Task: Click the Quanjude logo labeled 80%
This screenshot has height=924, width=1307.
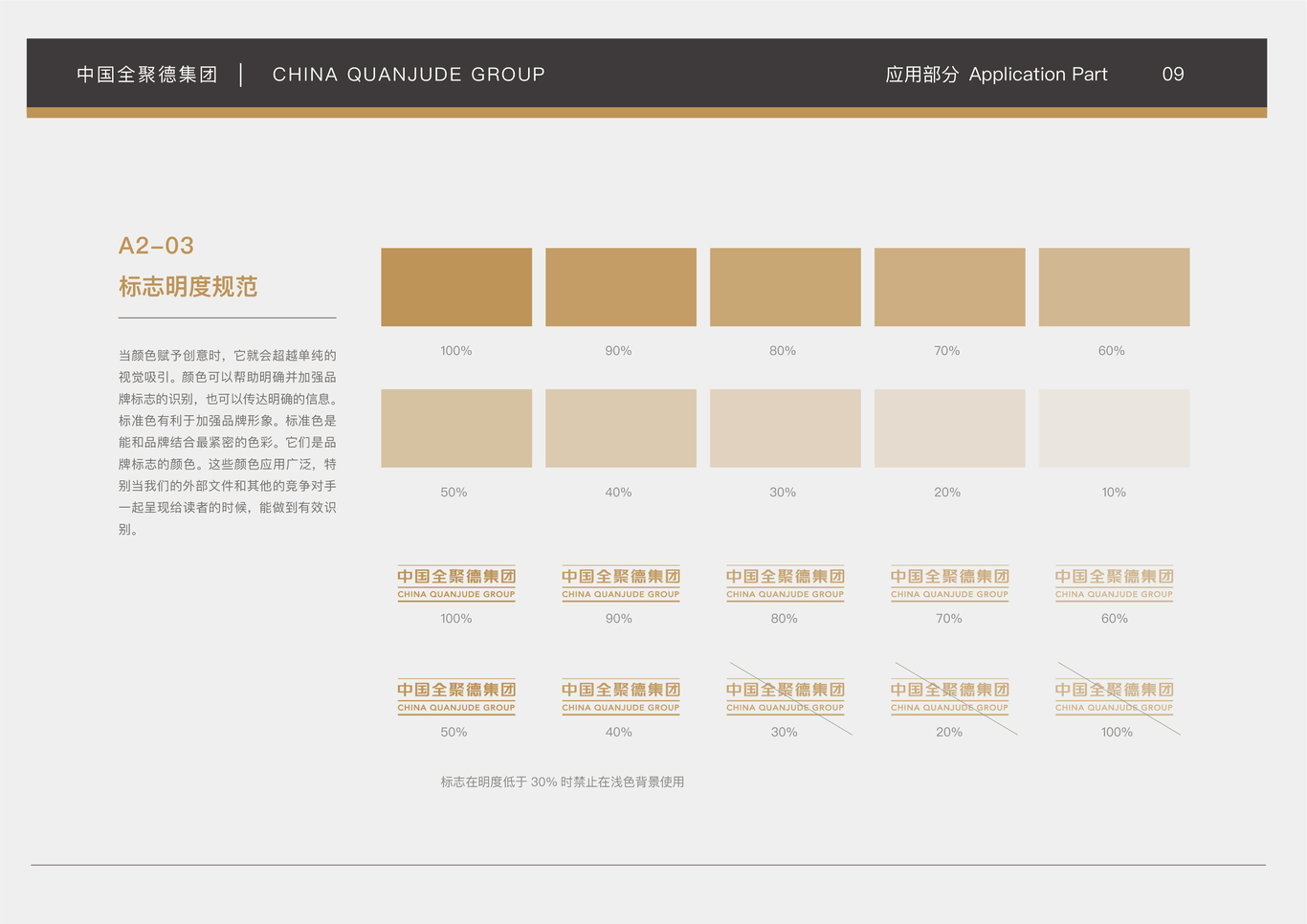Action: tap(786, 583)
